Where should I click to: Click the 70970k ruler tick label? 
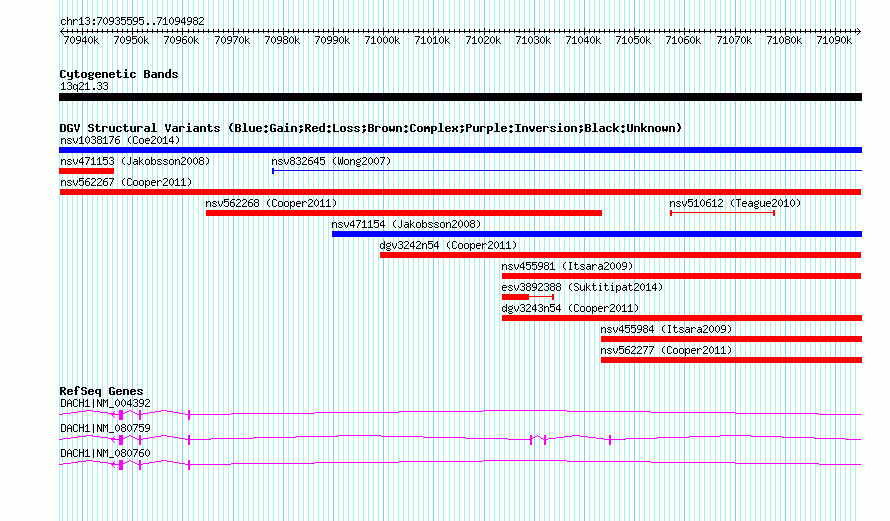(x=232, y=40)
